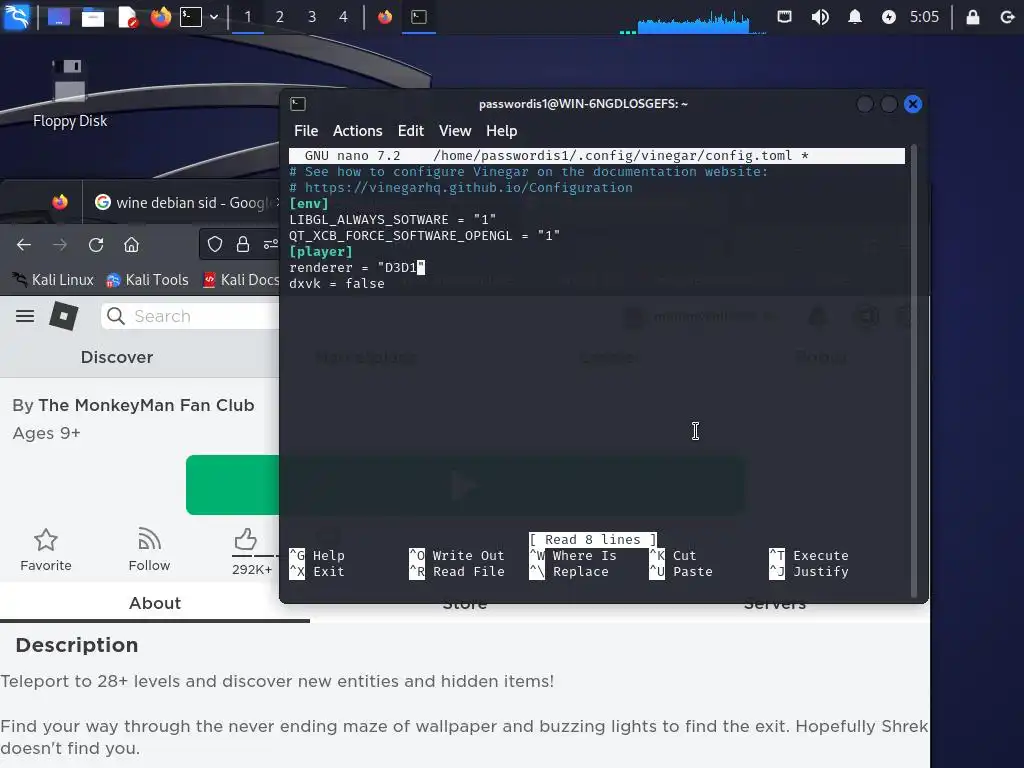
Task: Click the nano Execute shortcut
Action: point(809,556)
